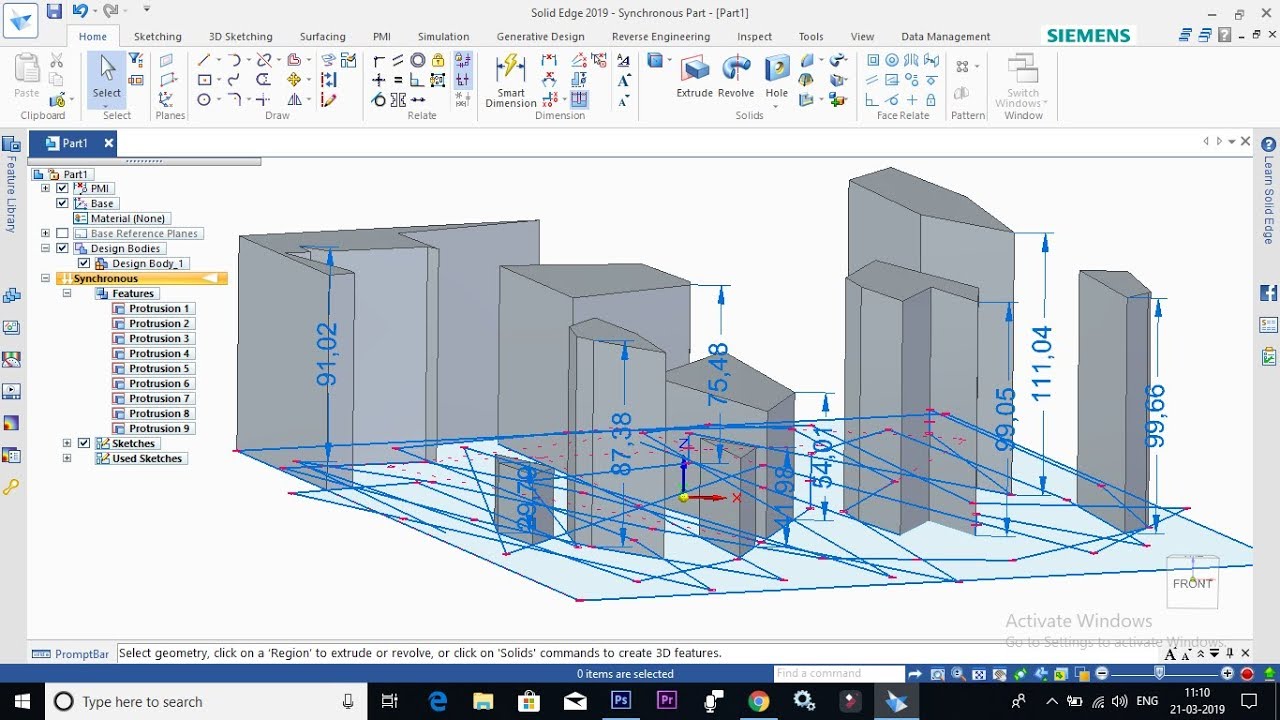Enable the Base Reference Planes checkbox
This screenshot has width=1280, height=720.
(x=63, y=233)
